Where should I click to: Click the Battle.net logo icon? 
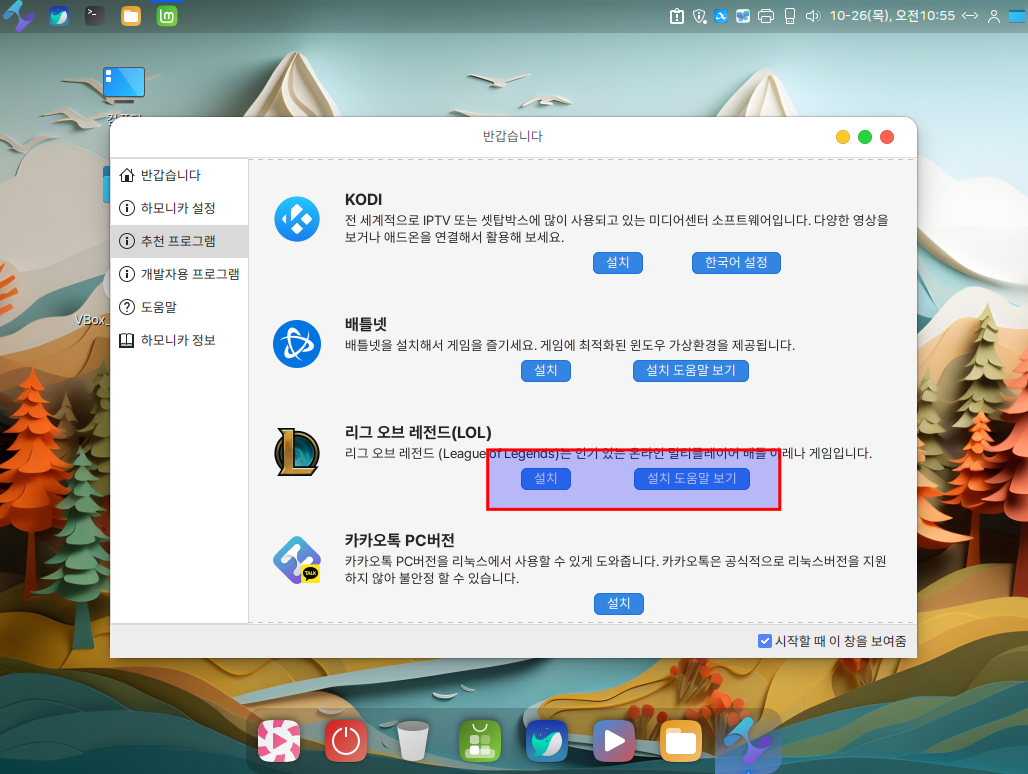pos(297,344)
